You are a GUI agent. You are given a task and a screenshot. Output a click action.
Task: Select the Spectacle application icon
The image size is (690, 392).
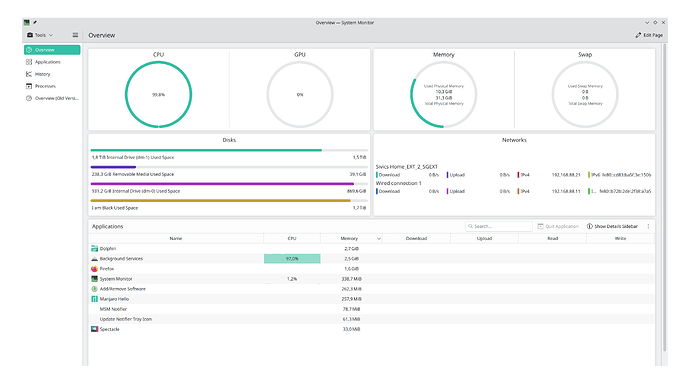coord(94,329)
